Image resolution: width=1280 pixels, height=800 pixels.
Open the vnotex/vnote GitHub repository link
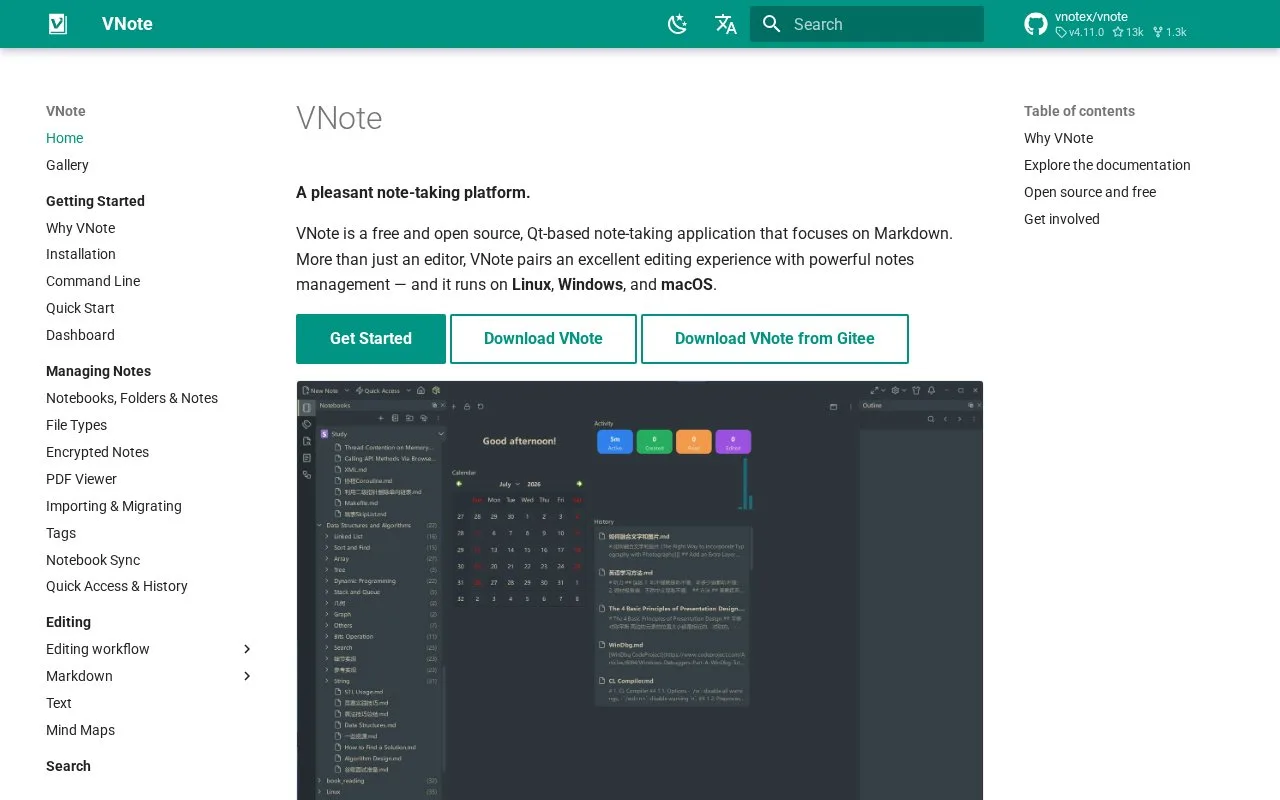tap(1107, 24)
